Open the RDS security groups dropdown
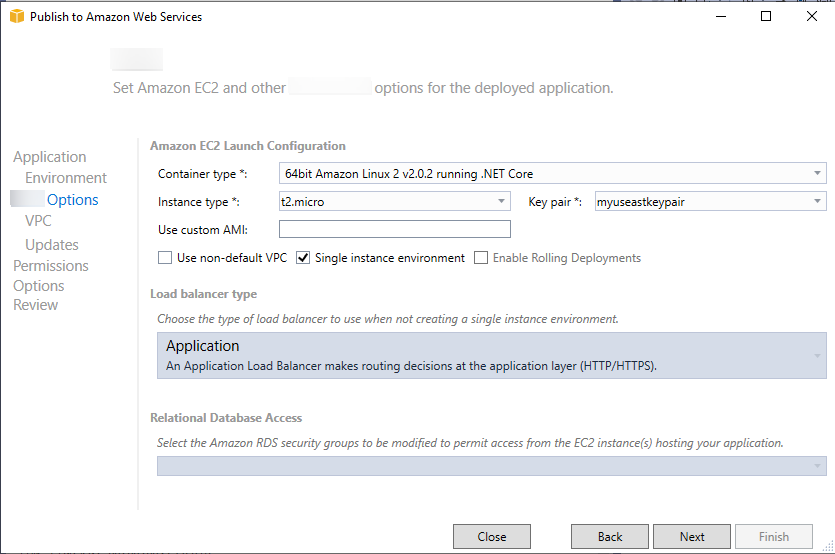 click(818, 466)
